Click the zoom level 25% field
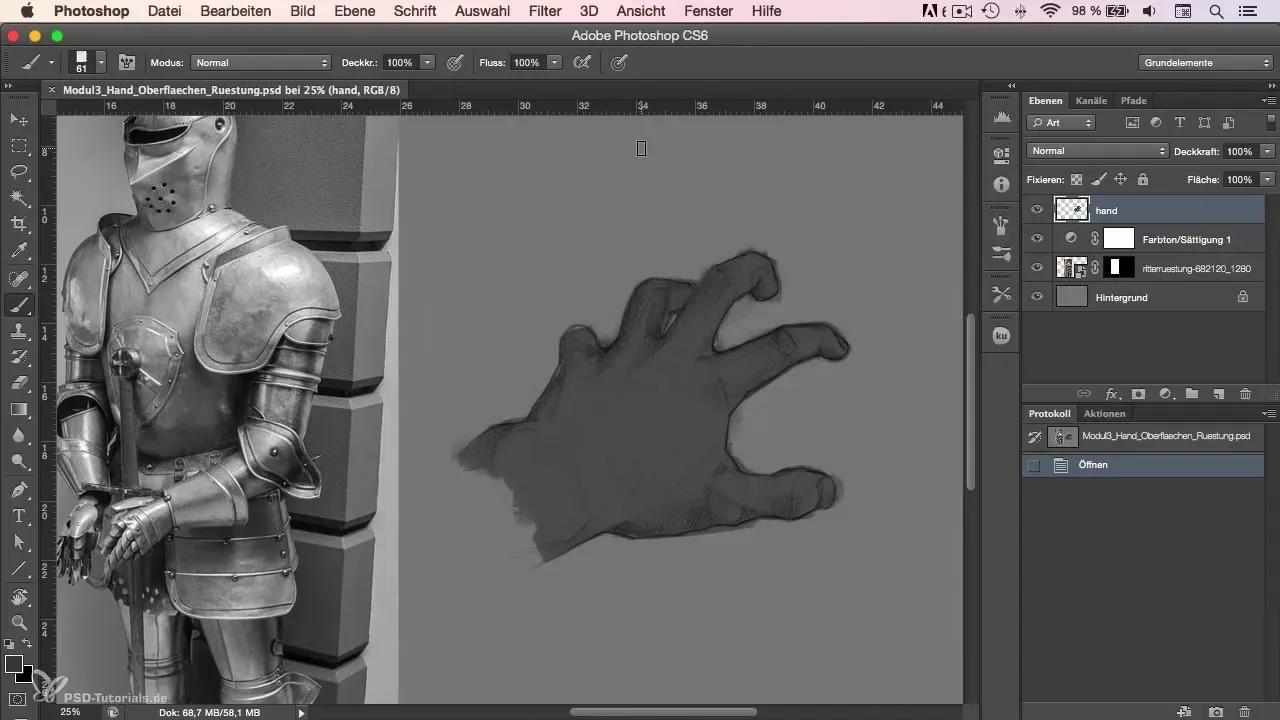This screenshot has width=1280, height=720. pos(70,712)
